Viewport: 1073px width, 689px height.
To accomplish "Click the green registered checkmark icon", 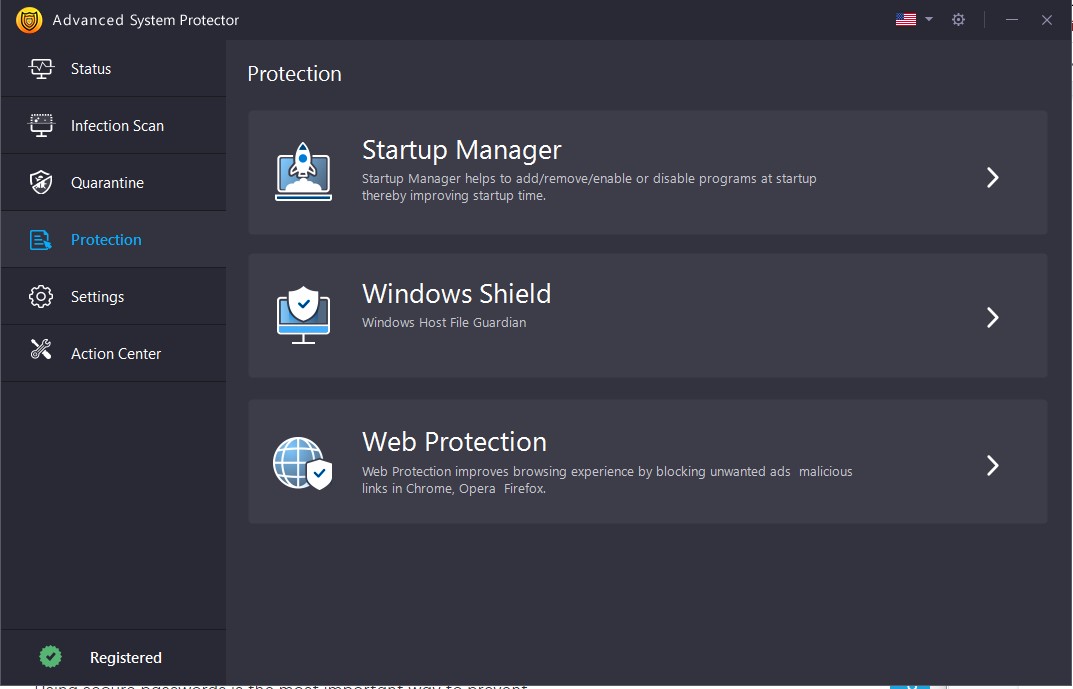I will point(50,656).
